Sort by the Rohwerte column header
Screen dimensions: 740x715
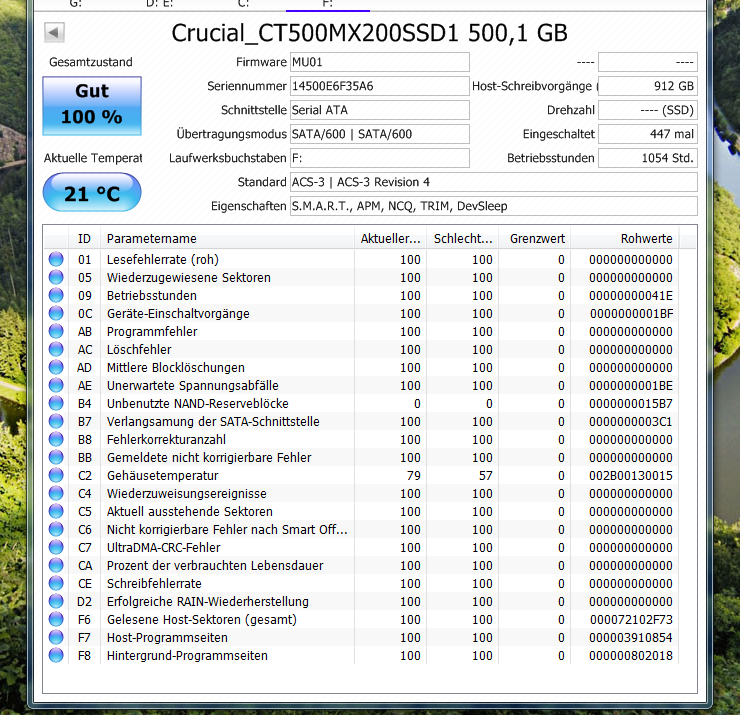click(625, 239)
